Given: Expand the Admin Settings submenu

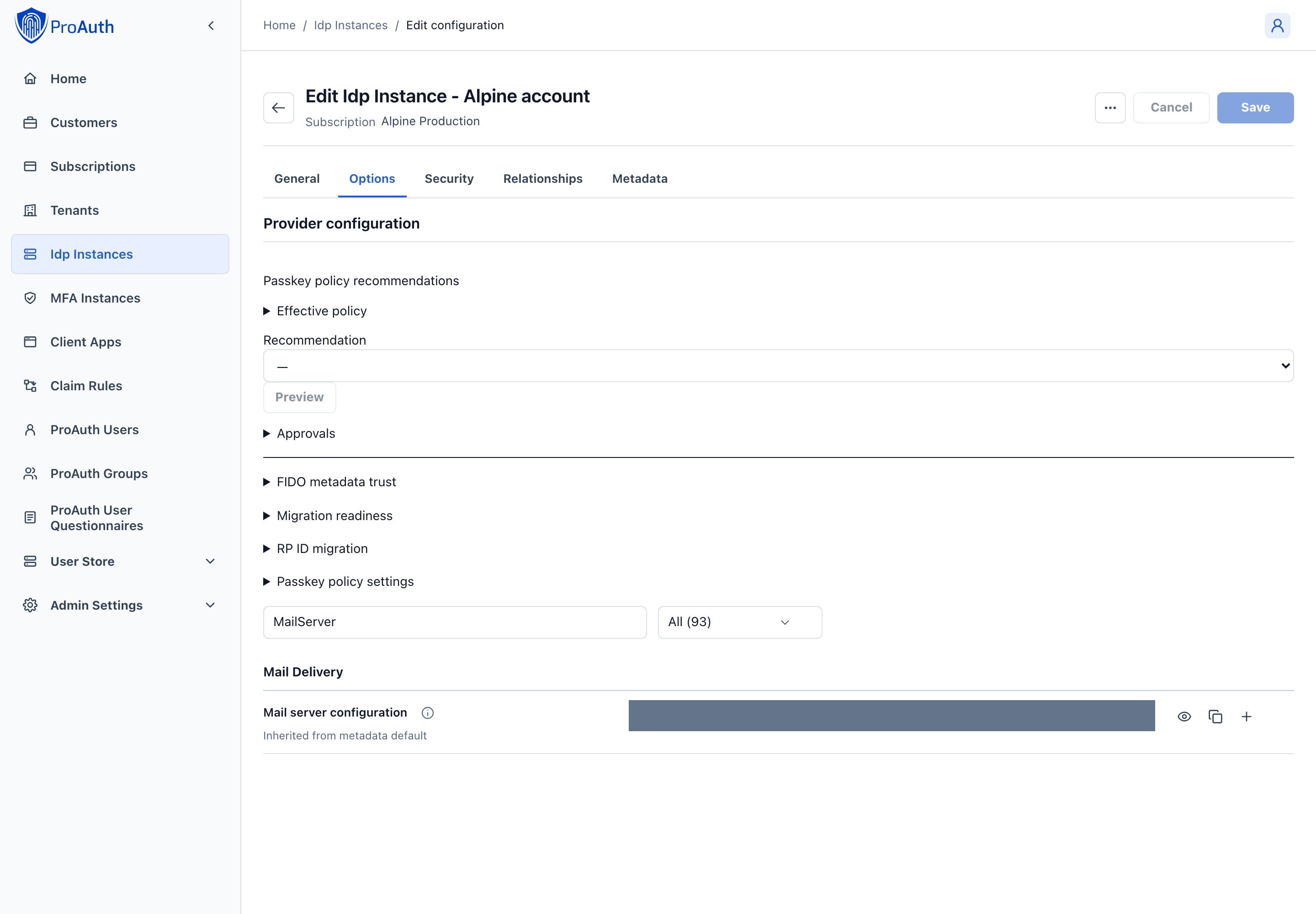Looking at the screenshot, I should click(x=120, y=606).
